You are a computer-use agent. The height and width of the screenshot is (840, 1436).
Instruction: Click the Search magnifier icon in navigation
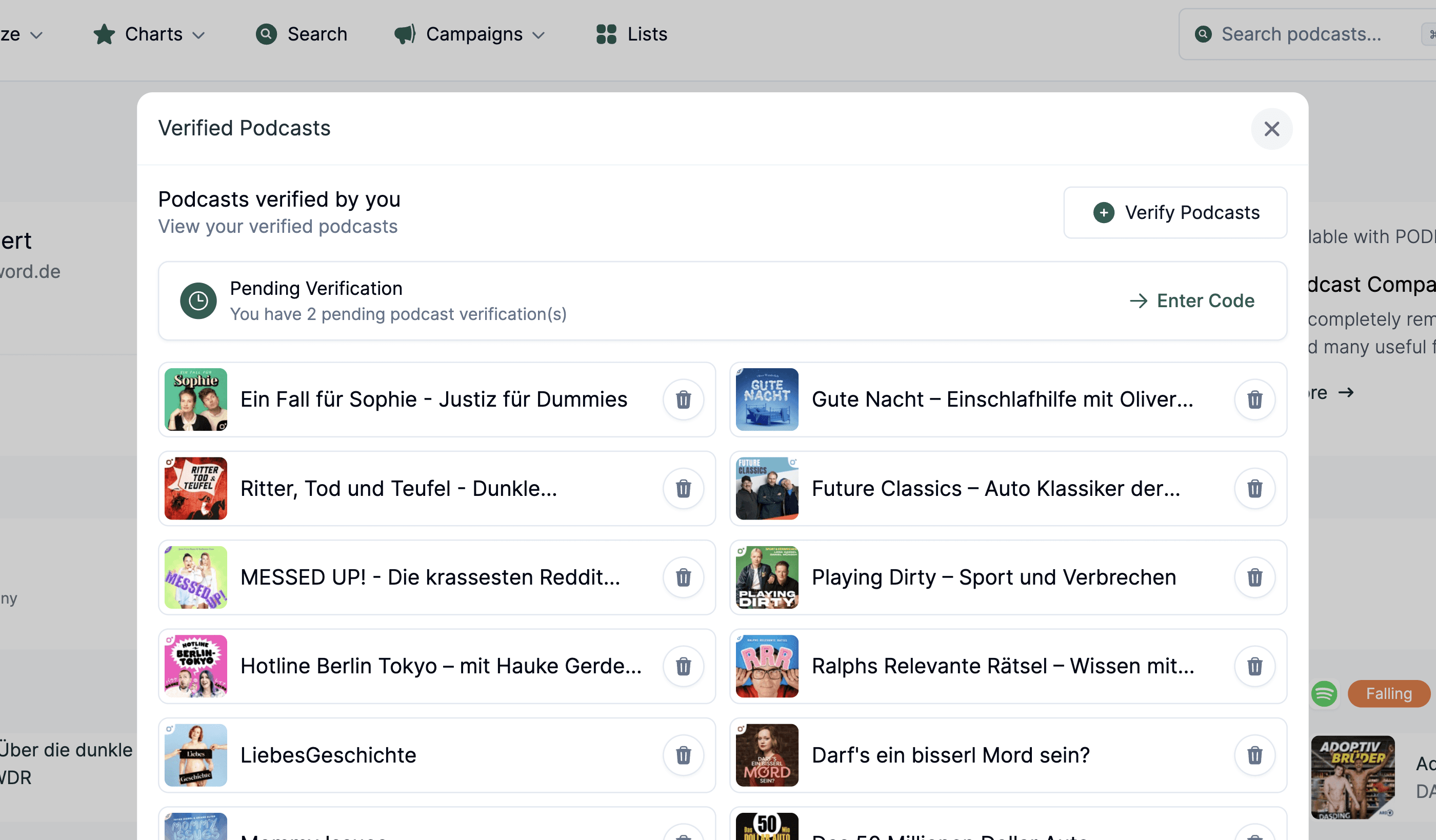click(x=266, y=34)
